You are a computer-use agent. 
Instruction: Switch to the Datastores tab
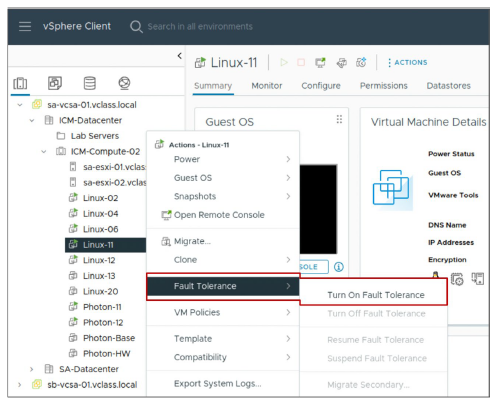point(449,86)
